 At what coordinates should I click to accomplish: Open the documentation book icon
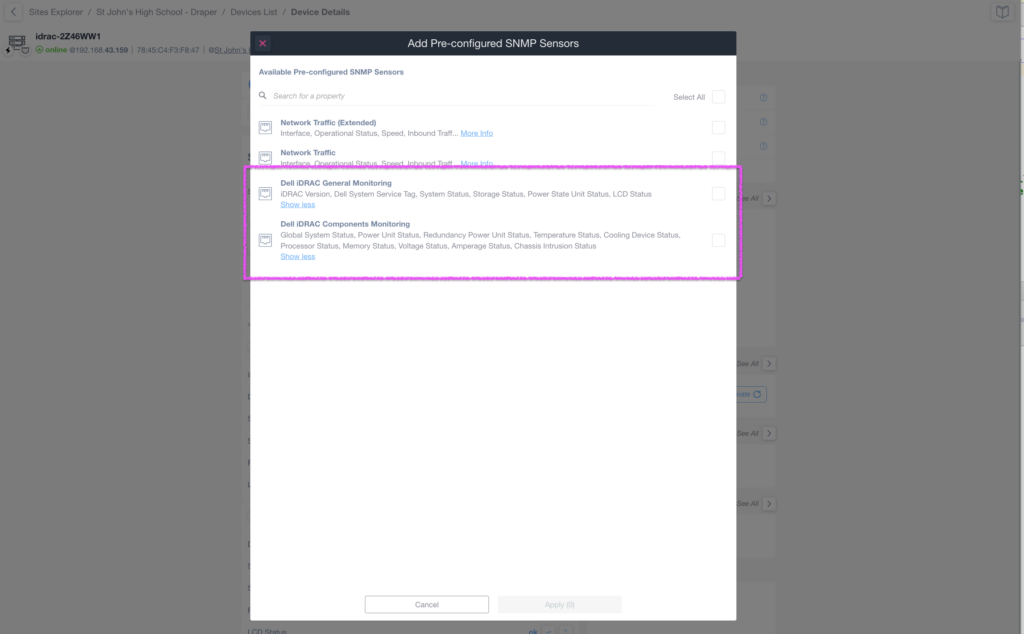[x=1002, y=12]
